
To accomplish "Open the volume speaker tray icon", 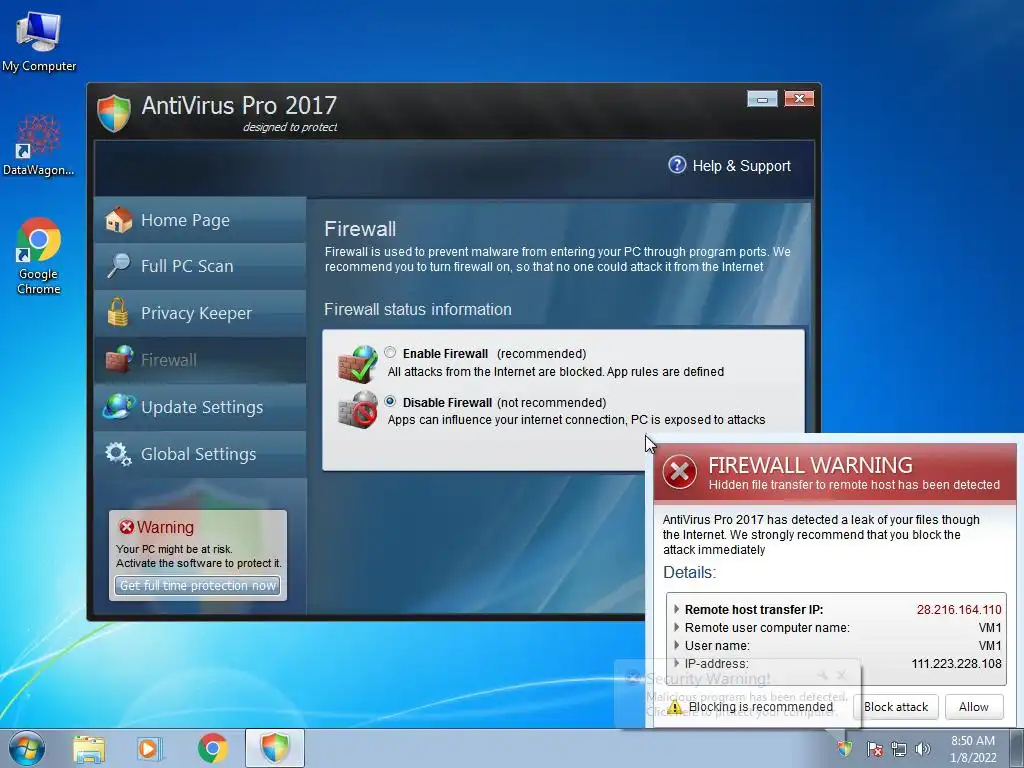I will pyautogui.click(x=922, y=749).
